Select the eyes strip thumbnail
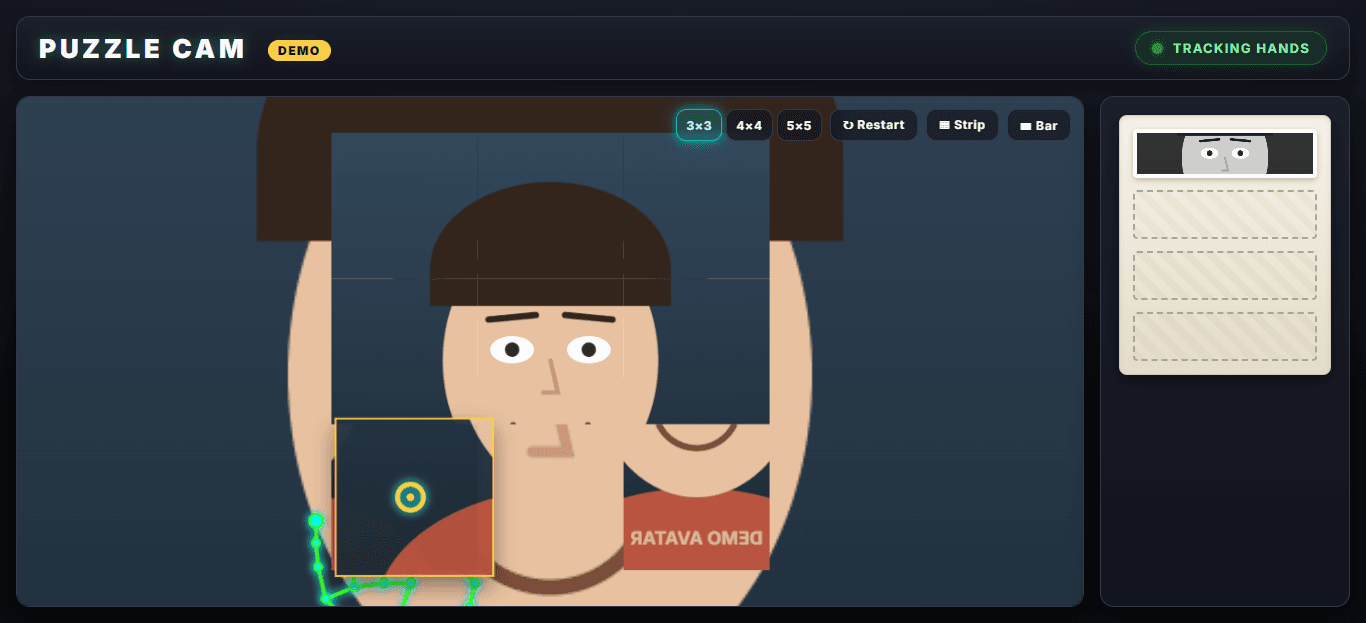1366x623 pixels. 1225,154
